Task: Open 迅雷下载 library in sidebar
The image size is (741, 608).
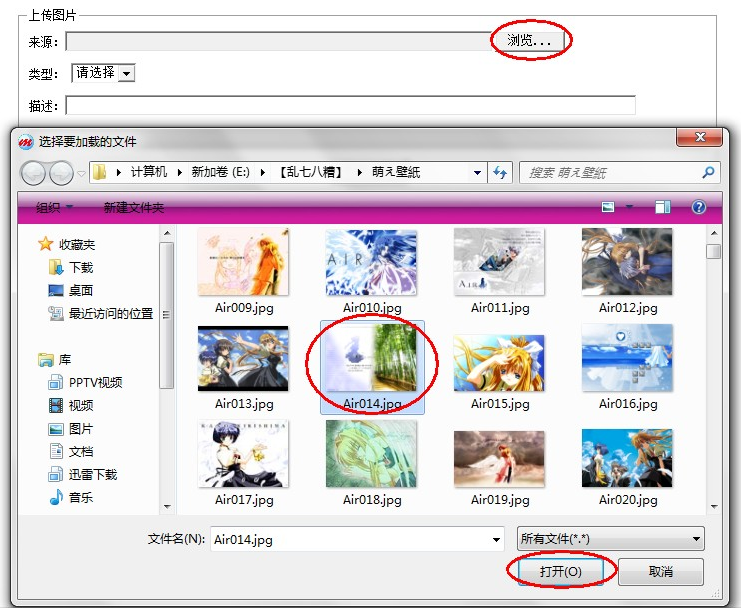Action: [83, 474]
